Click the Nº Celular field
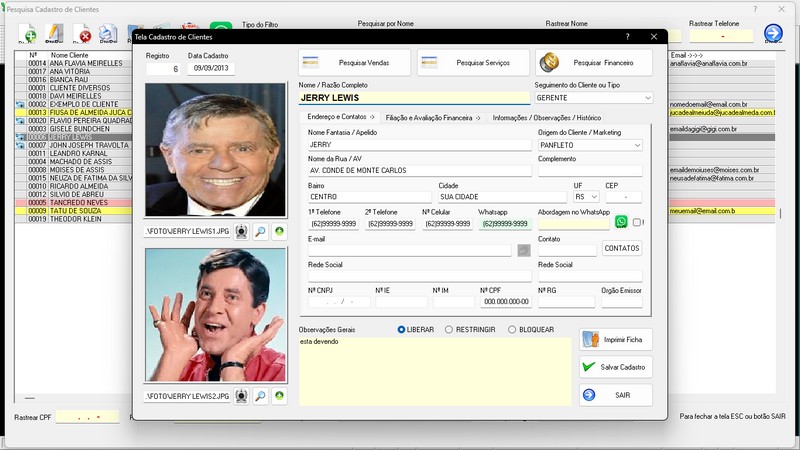Viewport: 800px width, 450px height. tap(448, 223)
